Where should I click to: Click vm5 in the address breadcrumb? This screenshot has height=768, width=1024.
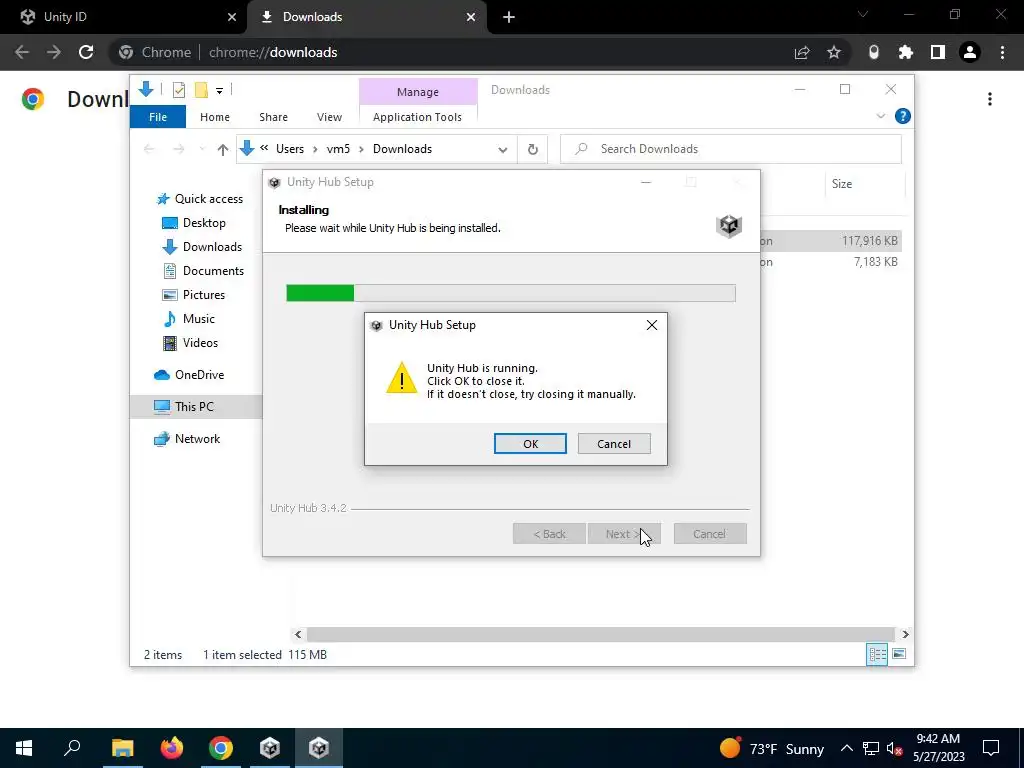click(x=338, y=149)
